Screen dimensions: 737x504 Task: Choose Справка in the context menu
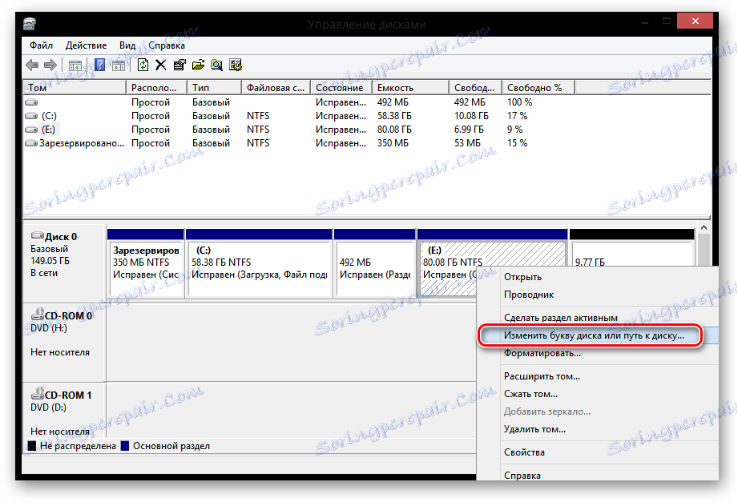pyautogui.click(x=522, y=475)
